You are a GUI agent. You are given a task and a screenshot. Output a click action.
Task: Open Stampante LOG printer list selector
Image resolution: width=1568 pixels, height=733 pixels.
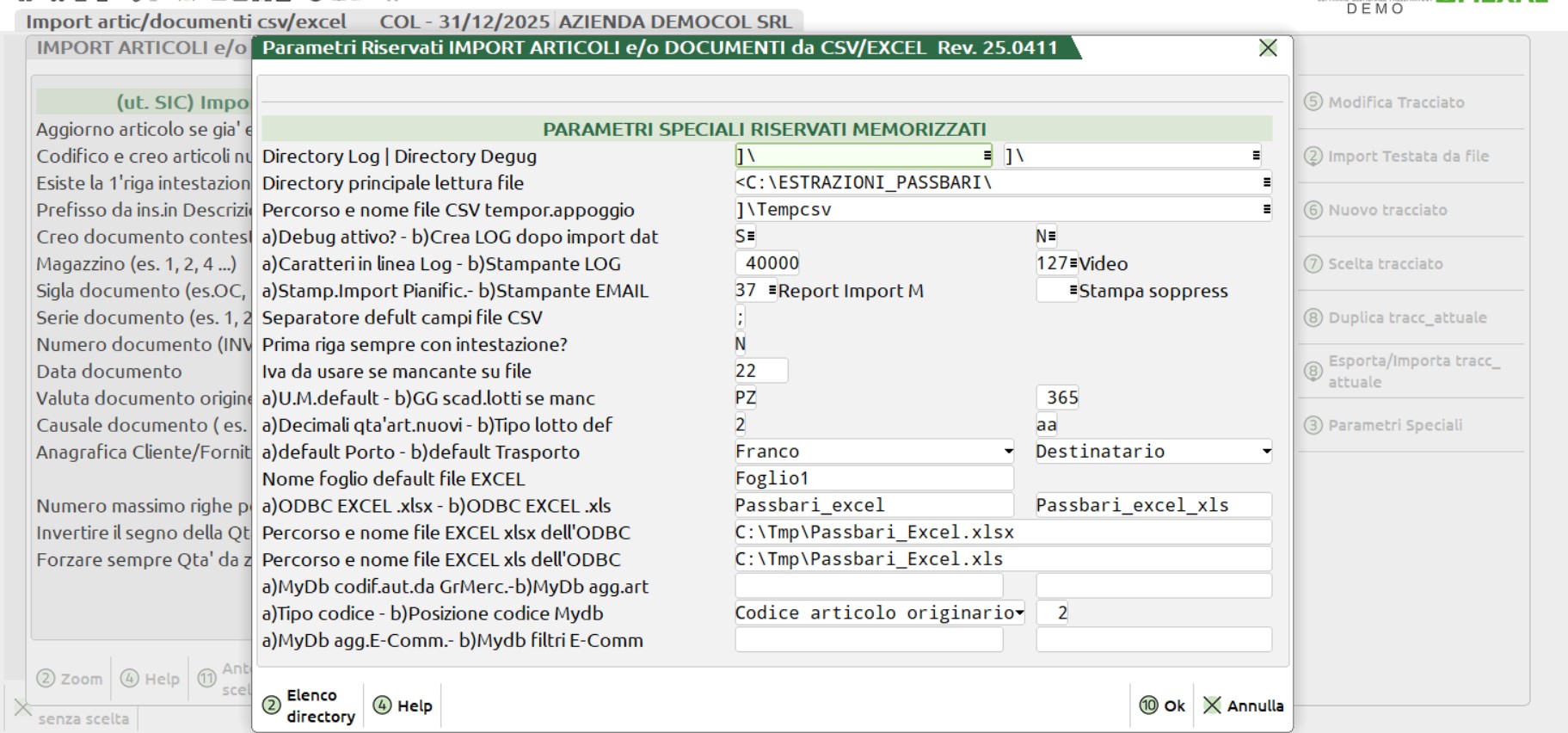click(1073, 263)
